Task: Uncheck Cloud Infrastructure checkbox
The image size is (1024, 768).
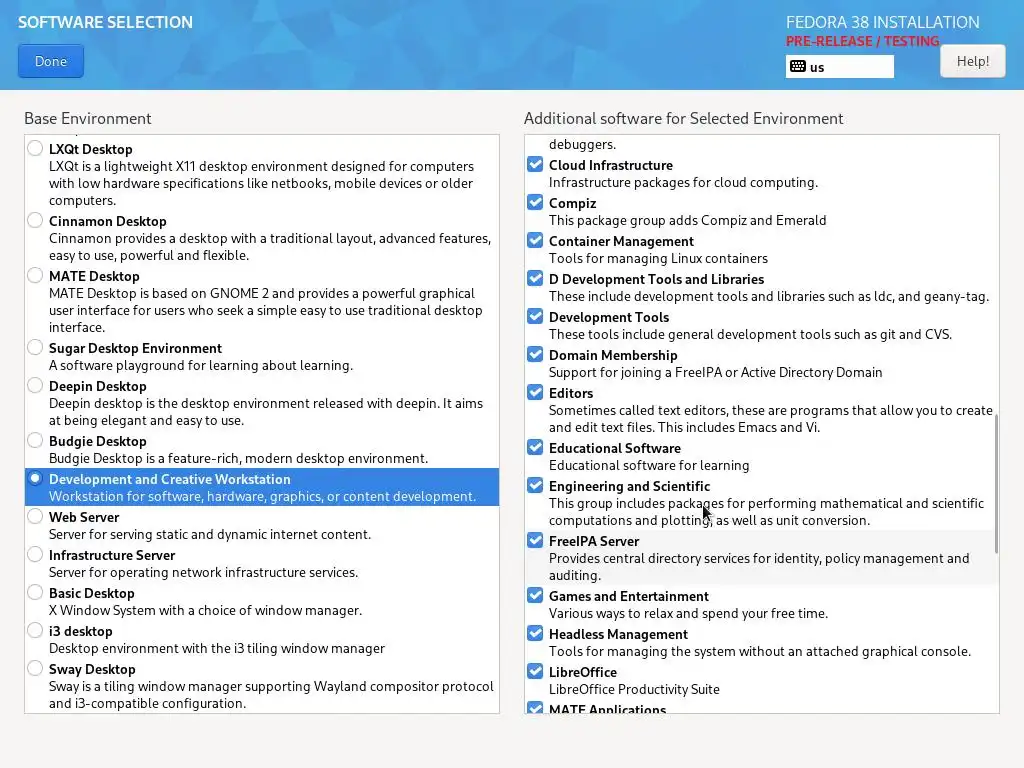Action: (535, 165)
